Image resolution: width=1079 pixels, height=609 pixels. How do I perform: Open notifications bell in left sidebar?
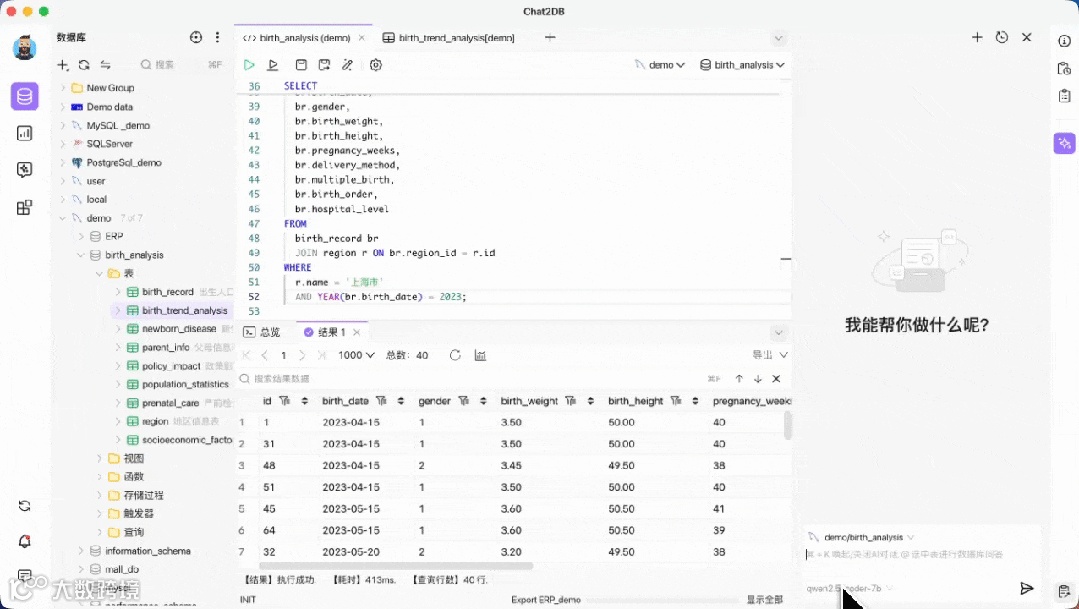[24, 542]
